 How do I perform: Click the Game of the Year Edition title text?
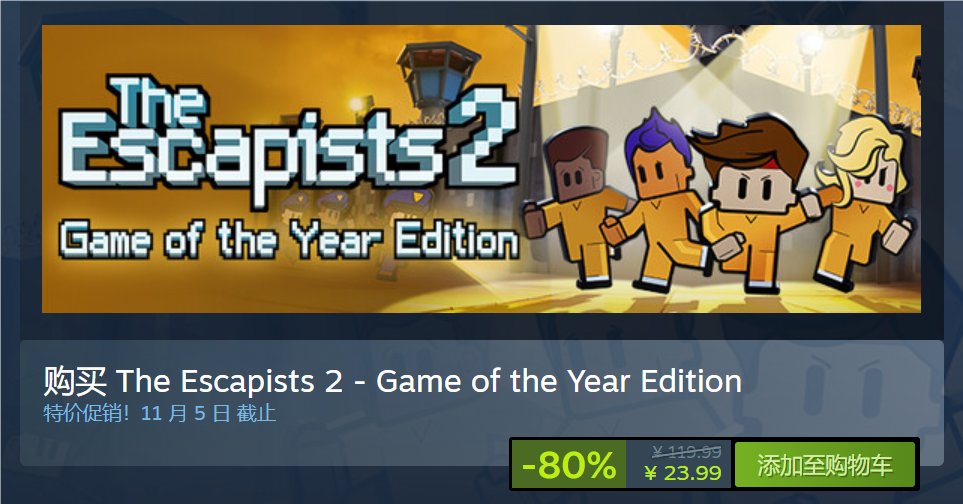coord(558,381)
